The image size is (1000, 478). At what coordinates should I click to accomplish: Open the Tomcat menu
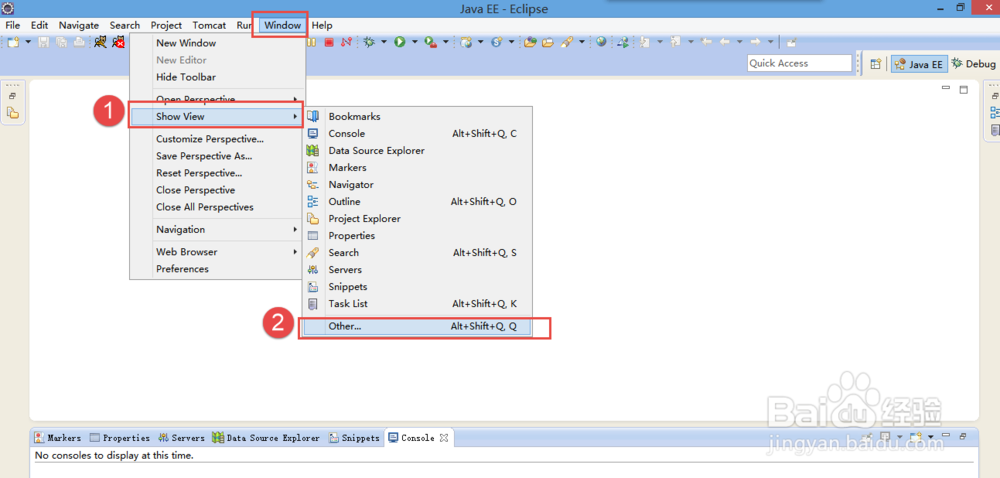[209, 25]
